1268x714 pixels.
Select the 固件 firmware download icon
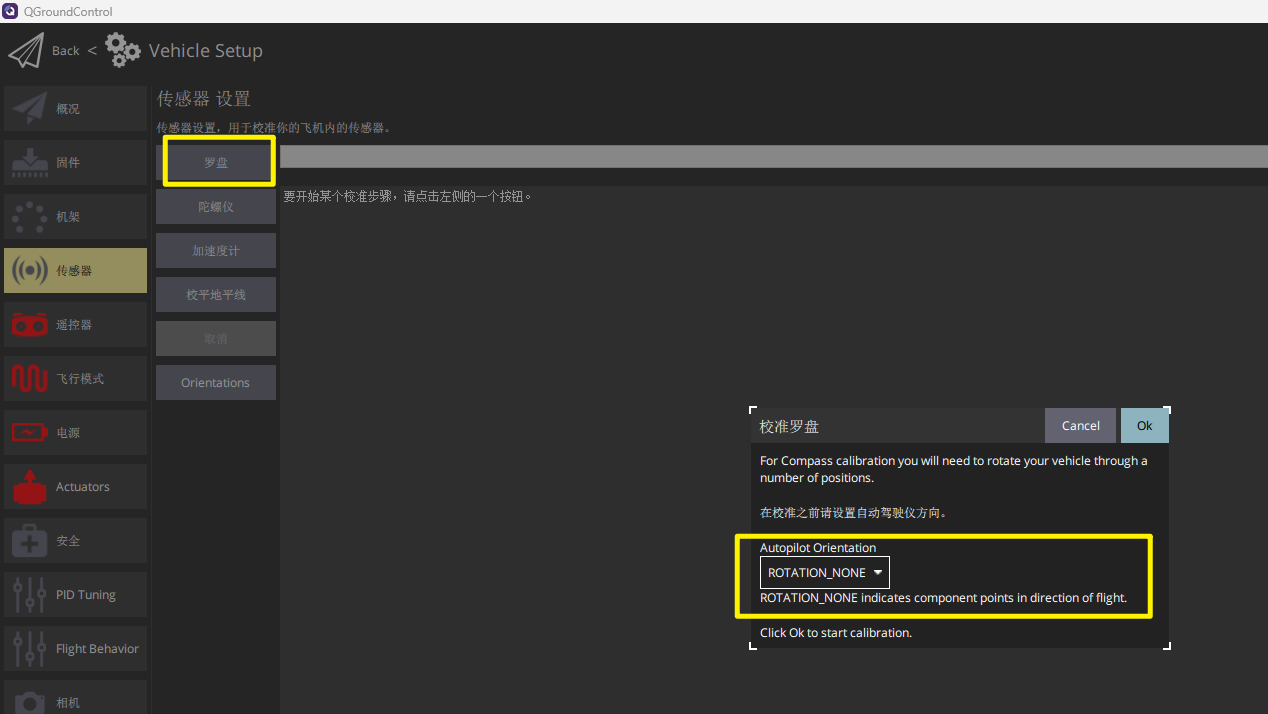[30, 163]
